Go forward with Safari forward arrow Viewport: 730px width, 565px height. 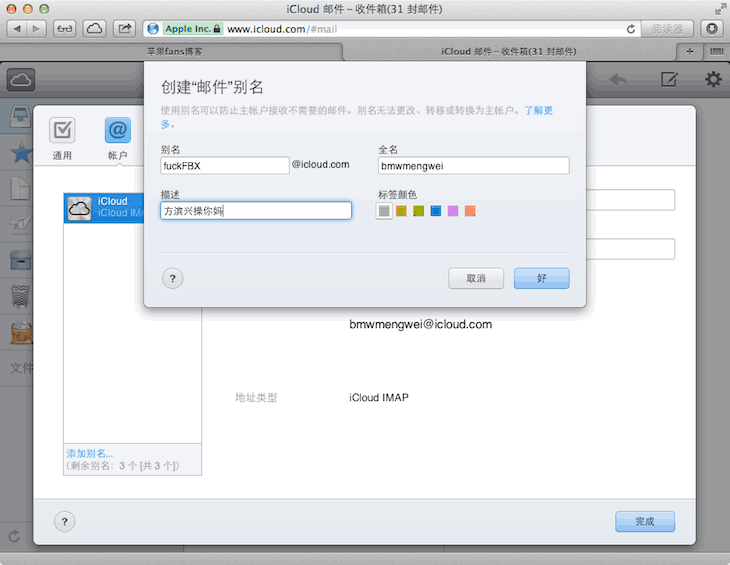[36, 29]
